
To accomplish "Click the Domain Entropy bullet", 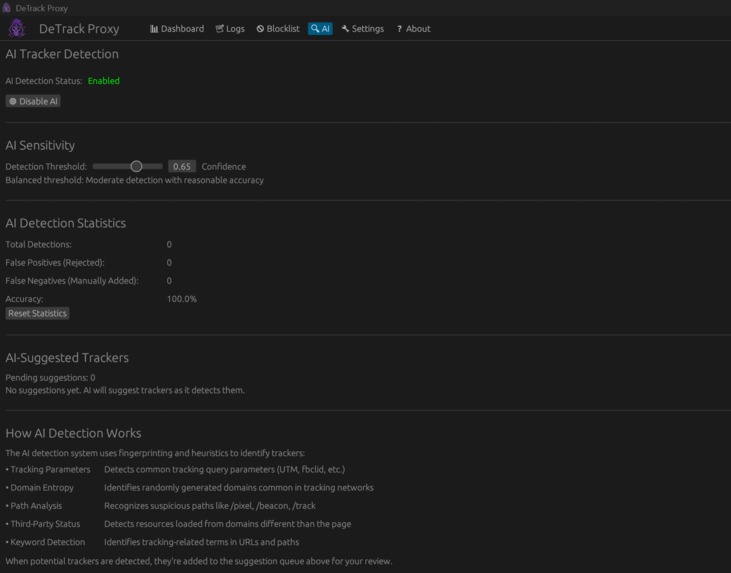I will click(40, 488).
